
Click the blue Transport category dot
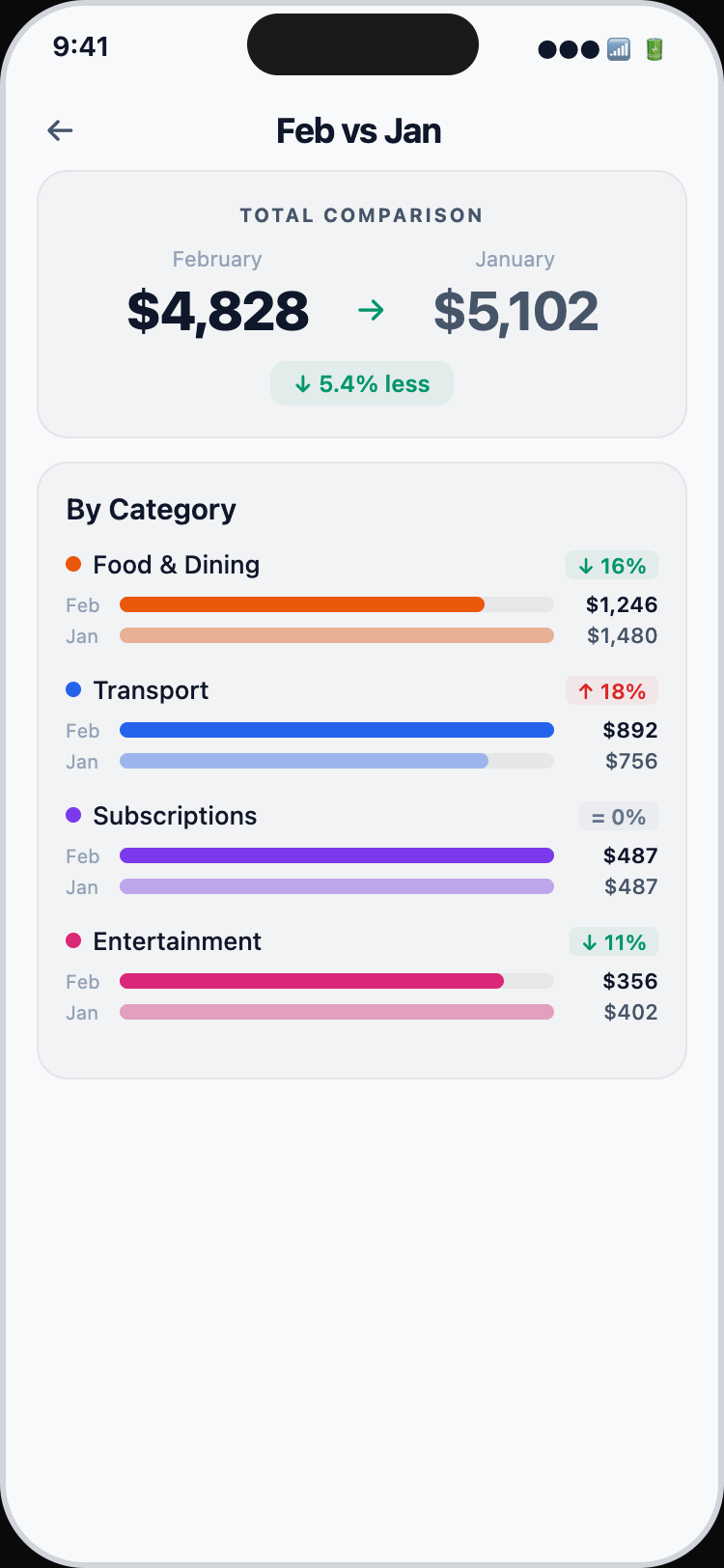73,689
